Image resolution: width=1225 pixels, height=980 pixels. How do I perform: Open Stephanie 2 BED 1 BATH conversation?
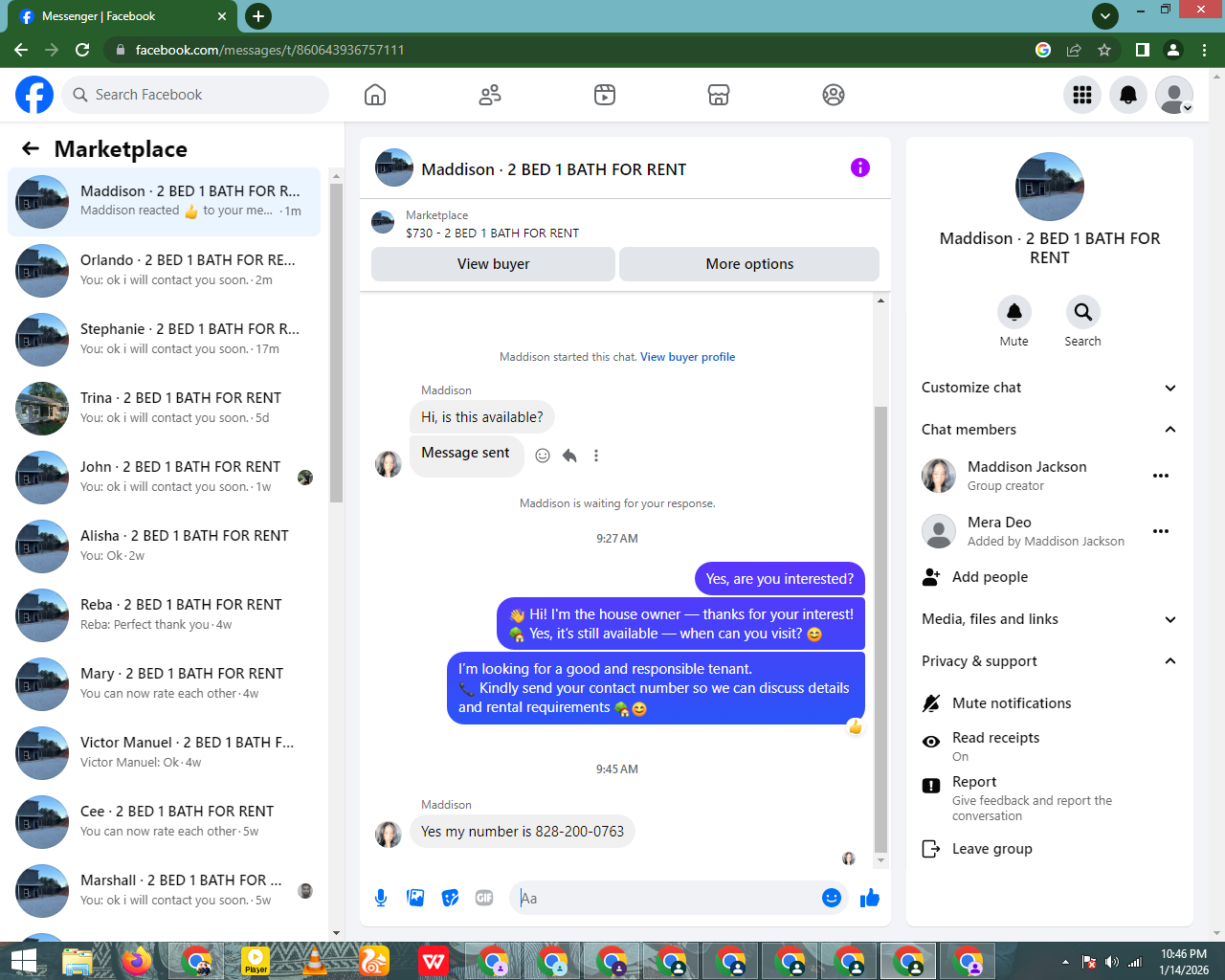pyautogui.click(x=164, y=340)
